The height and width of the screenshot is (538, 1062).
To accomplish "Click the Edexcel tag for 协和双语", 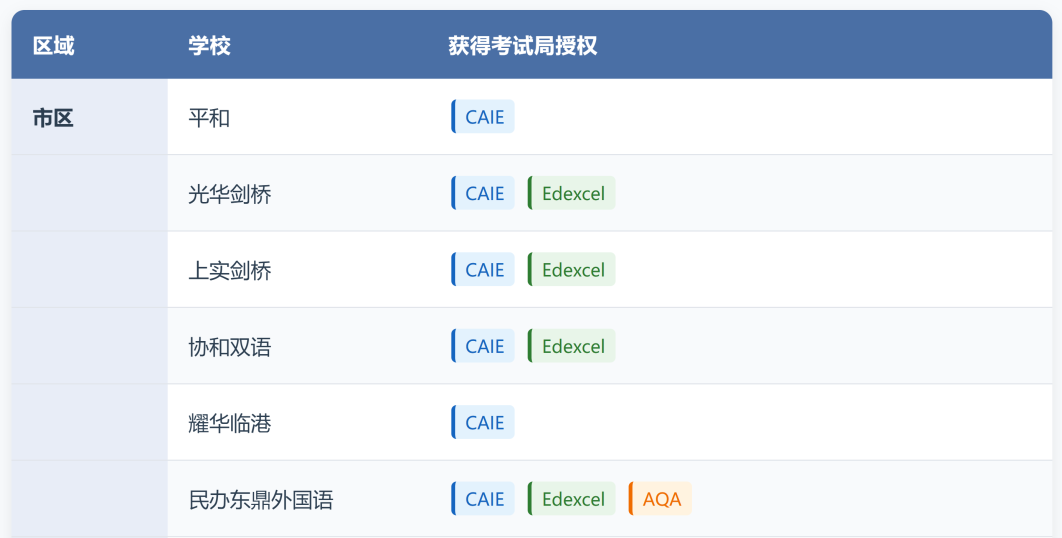I will 572,346.
